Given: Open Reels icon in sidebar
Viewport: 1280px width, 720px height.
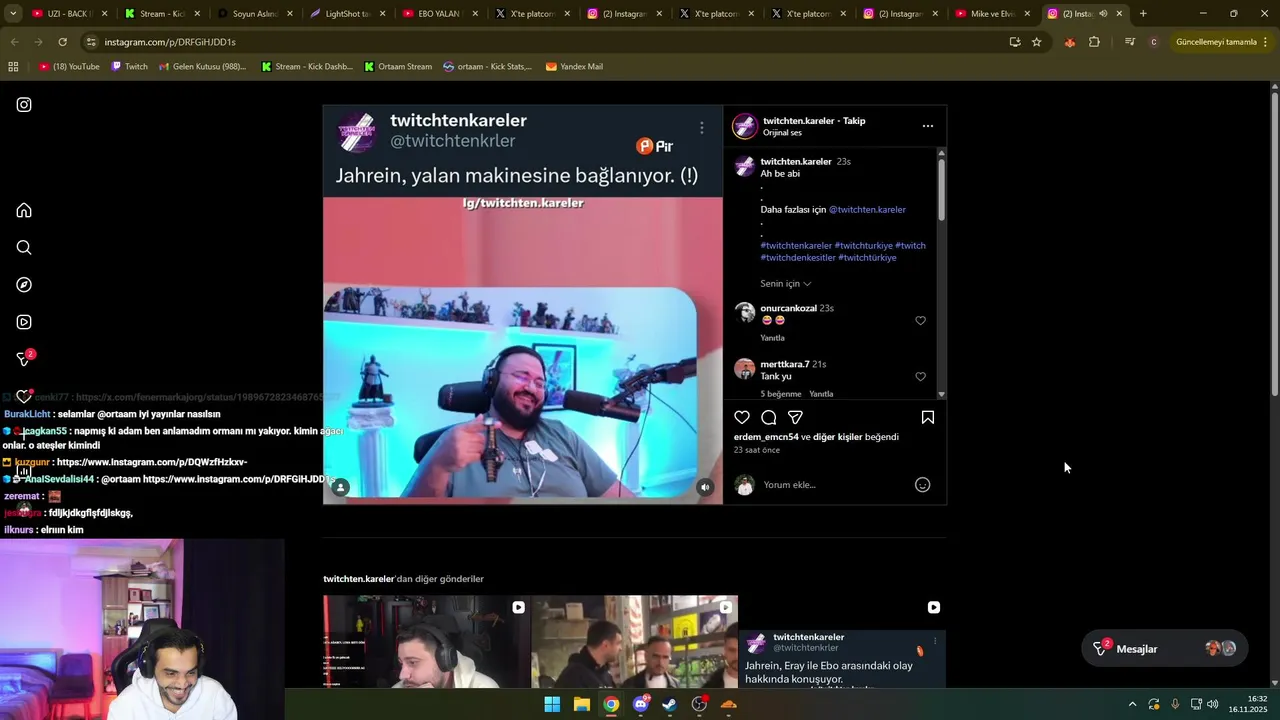Looking at the screenshot, I should point(24,322).
